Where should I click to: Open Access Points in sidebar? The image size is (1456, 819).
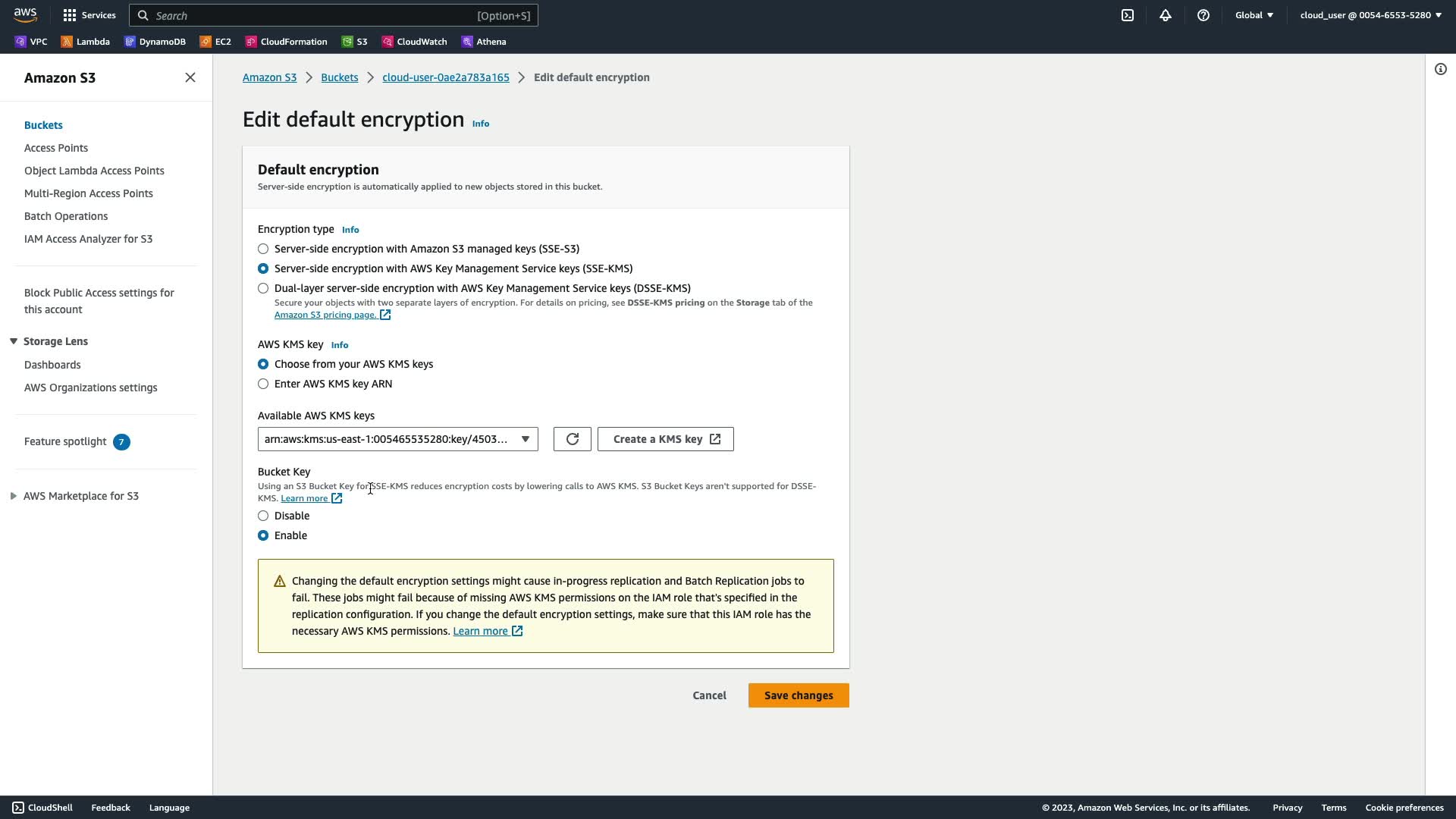point(56,148)
